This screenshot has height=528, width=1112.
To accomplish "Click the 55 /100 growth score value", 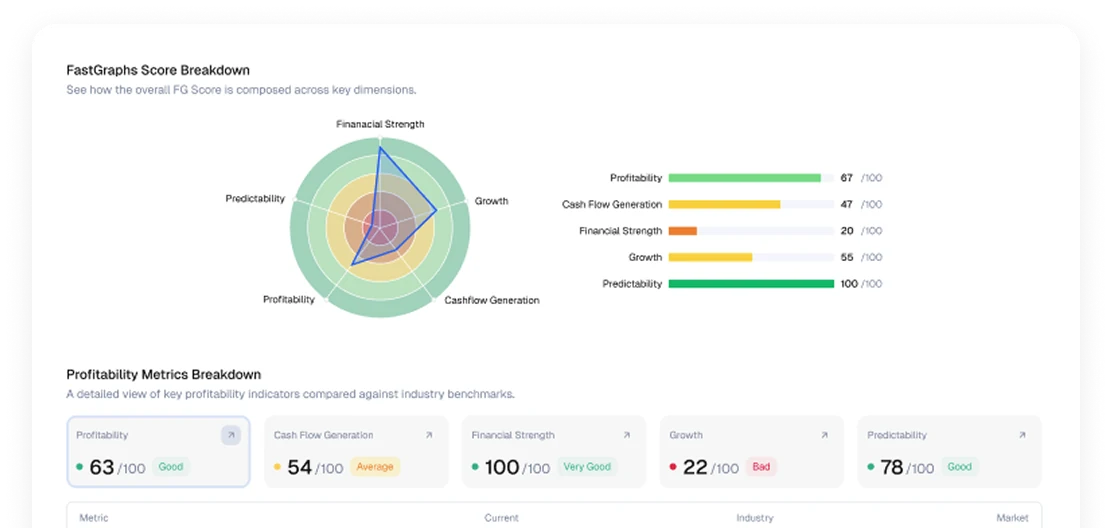I will (861, 257).
